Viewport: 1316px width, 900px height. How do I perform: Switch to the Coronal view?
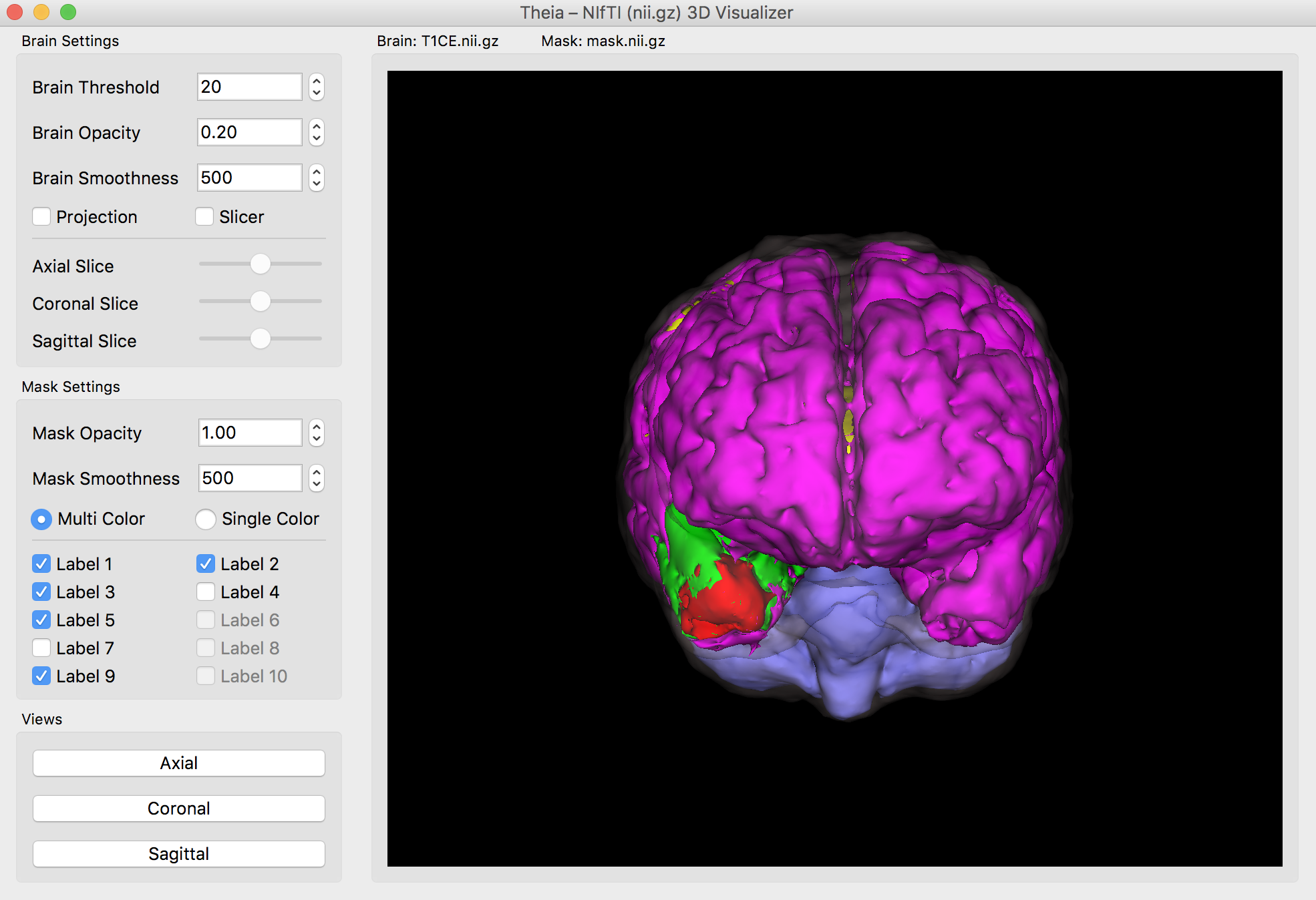pos(179,809)
